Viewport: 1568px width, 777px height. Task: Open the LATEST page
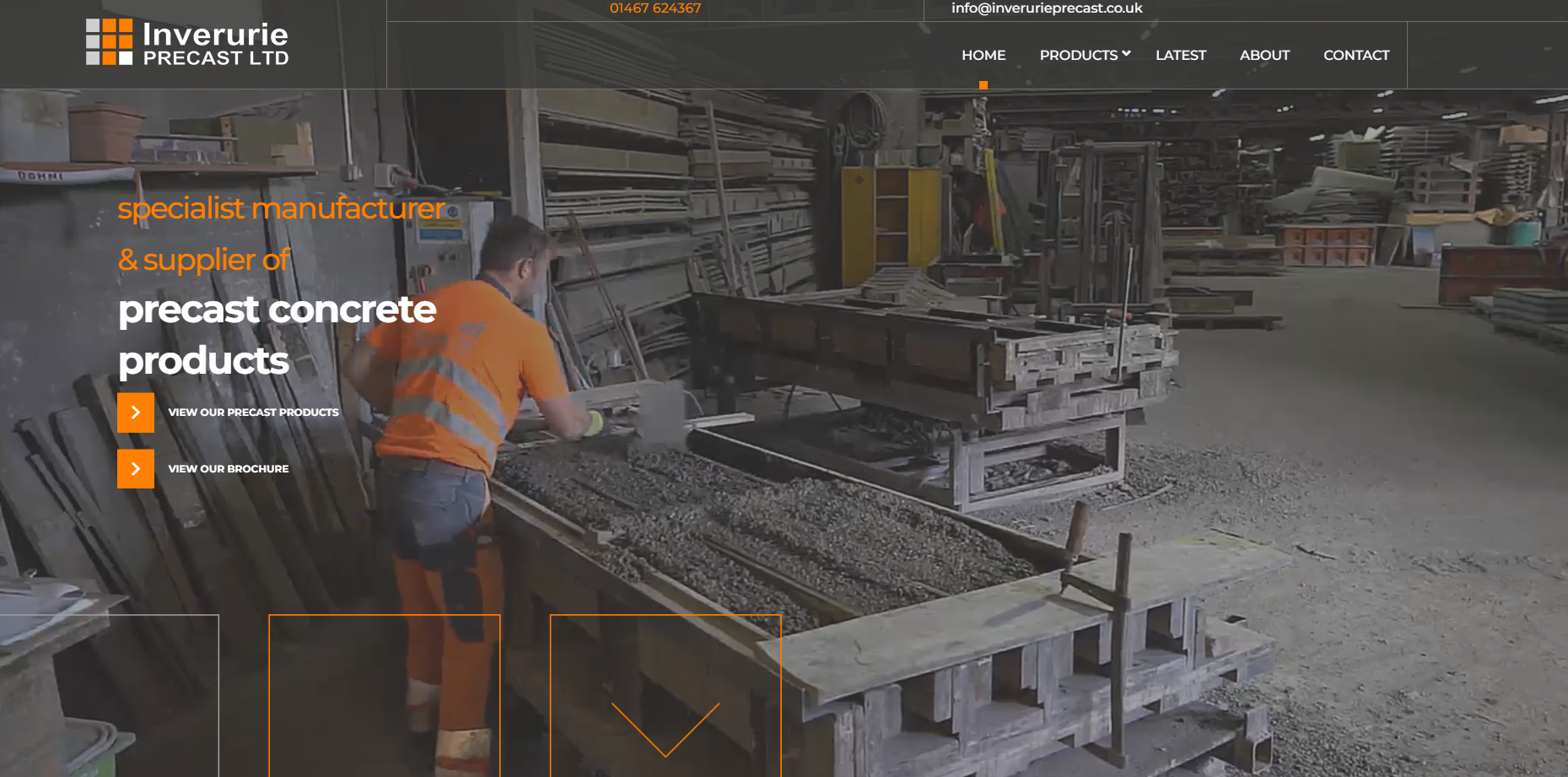tap(1180, 56)
